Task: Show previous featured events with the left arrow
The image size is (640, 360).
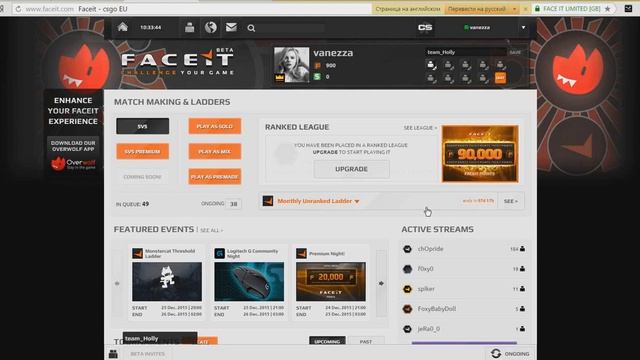Action: (117, 283)
